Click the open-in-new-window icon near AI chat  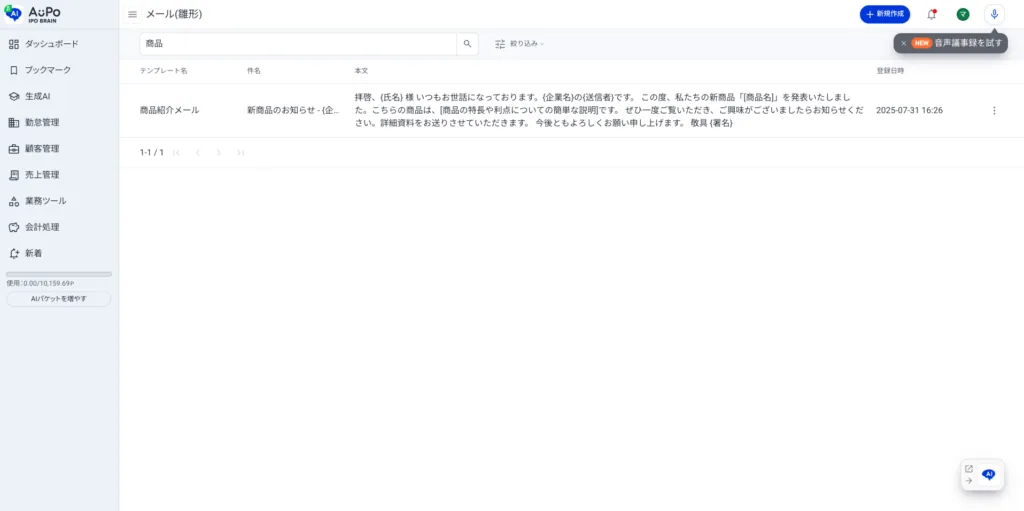click(968, 469)
